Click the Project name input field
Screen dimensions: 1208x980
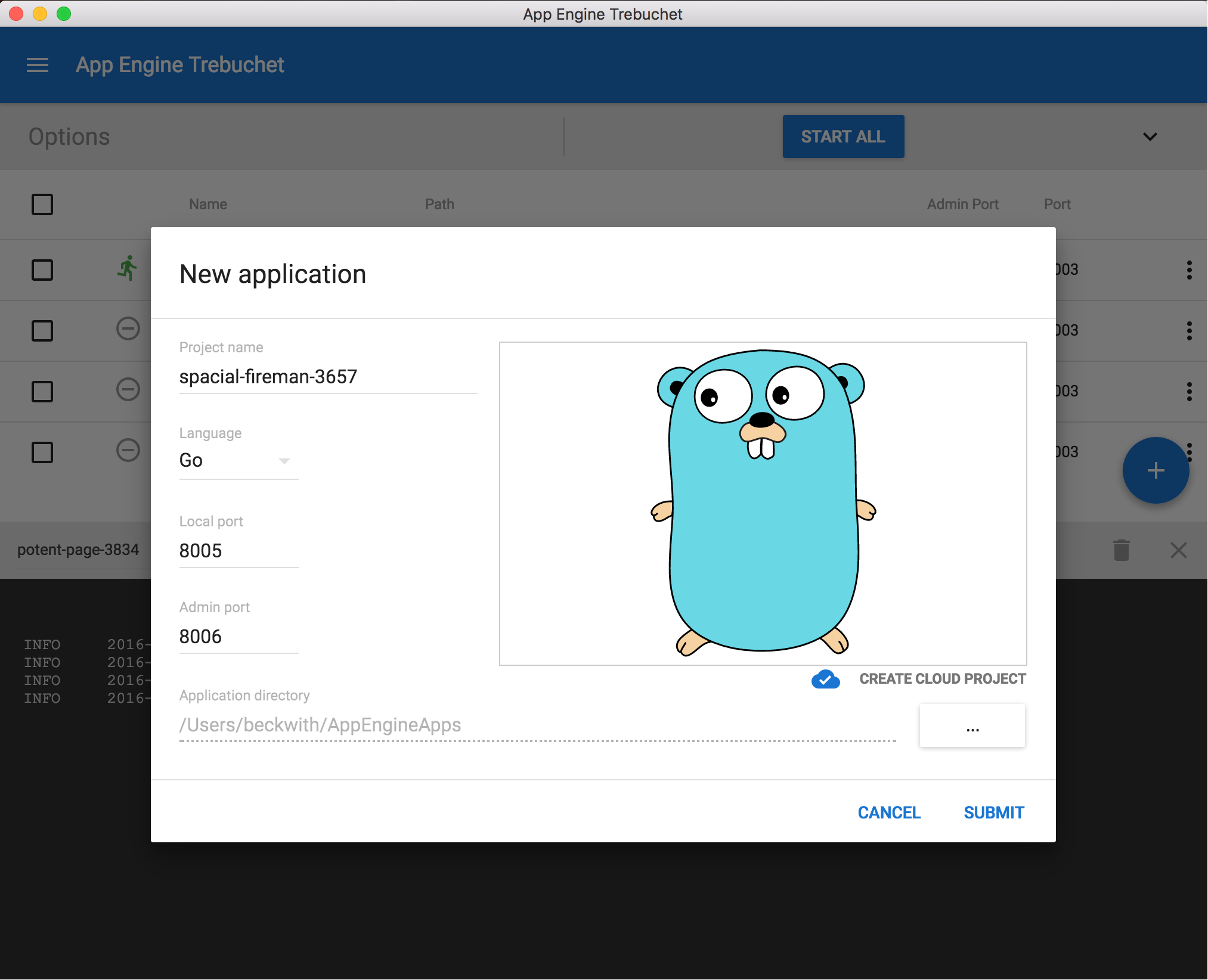[x=327, y=377]
